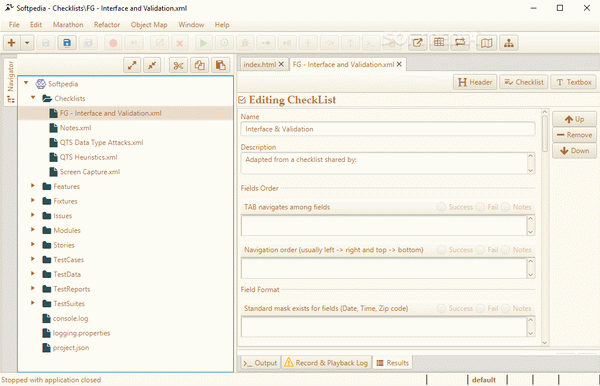Select Fail for Standard mask exists item
Screen dimensions: 600x386
click(x=480, y=308)
